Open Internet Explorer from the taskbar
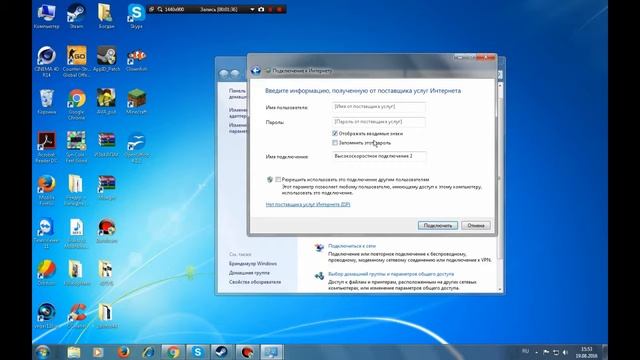640x360 pixels. (x=148, y=352)
